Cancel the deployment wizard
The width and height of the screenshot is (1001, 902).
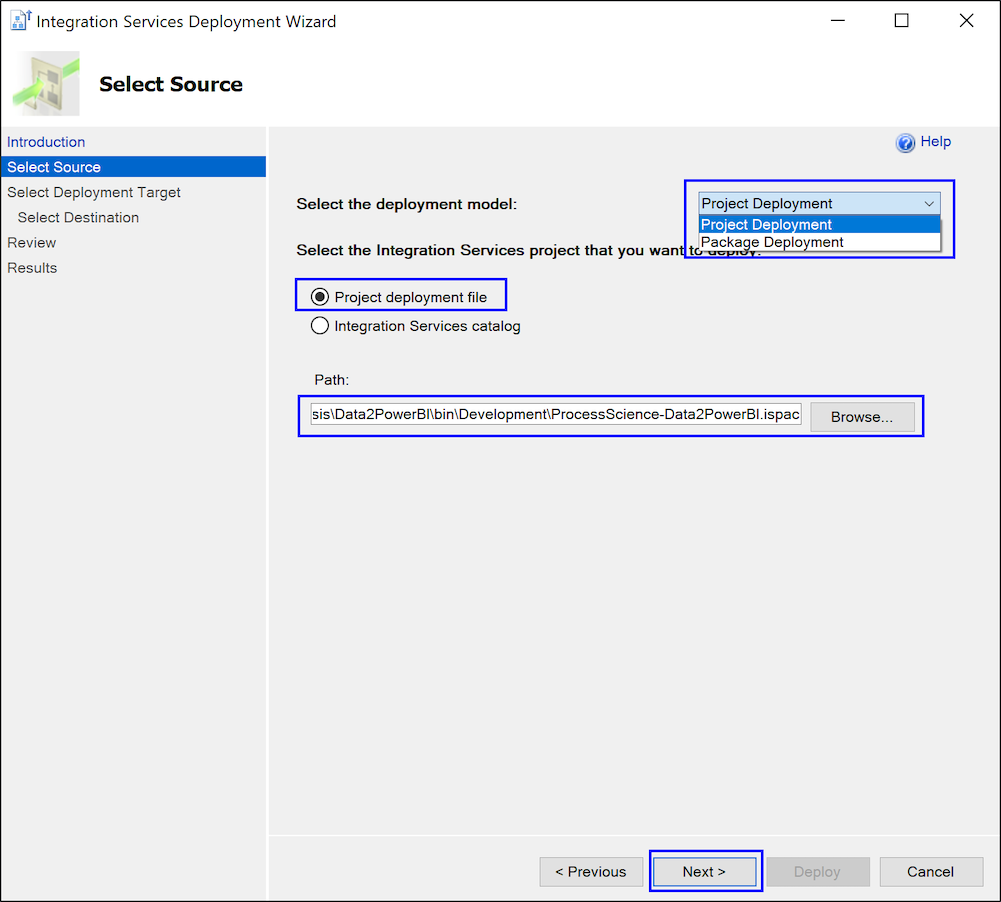[x=930, y=871]
